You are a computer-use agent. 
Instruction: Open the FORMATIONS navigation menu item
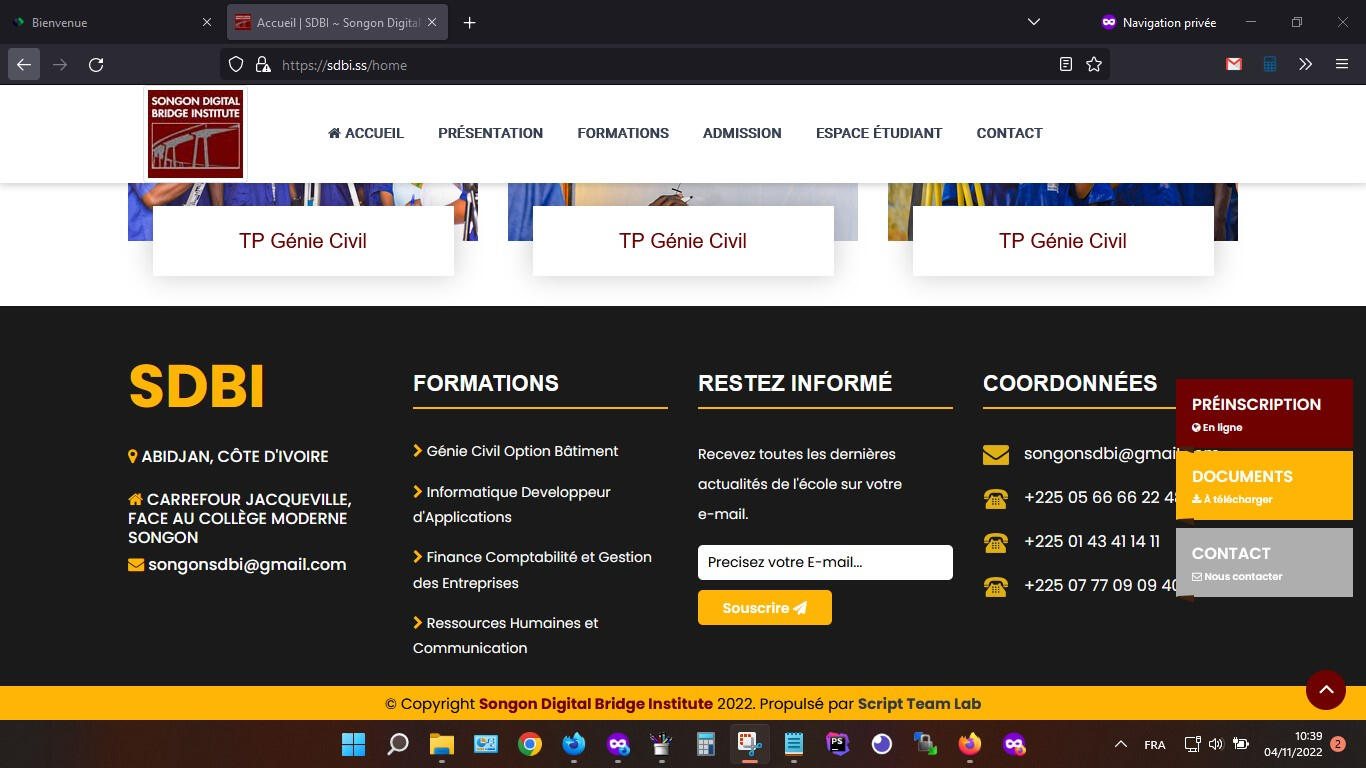623,133
